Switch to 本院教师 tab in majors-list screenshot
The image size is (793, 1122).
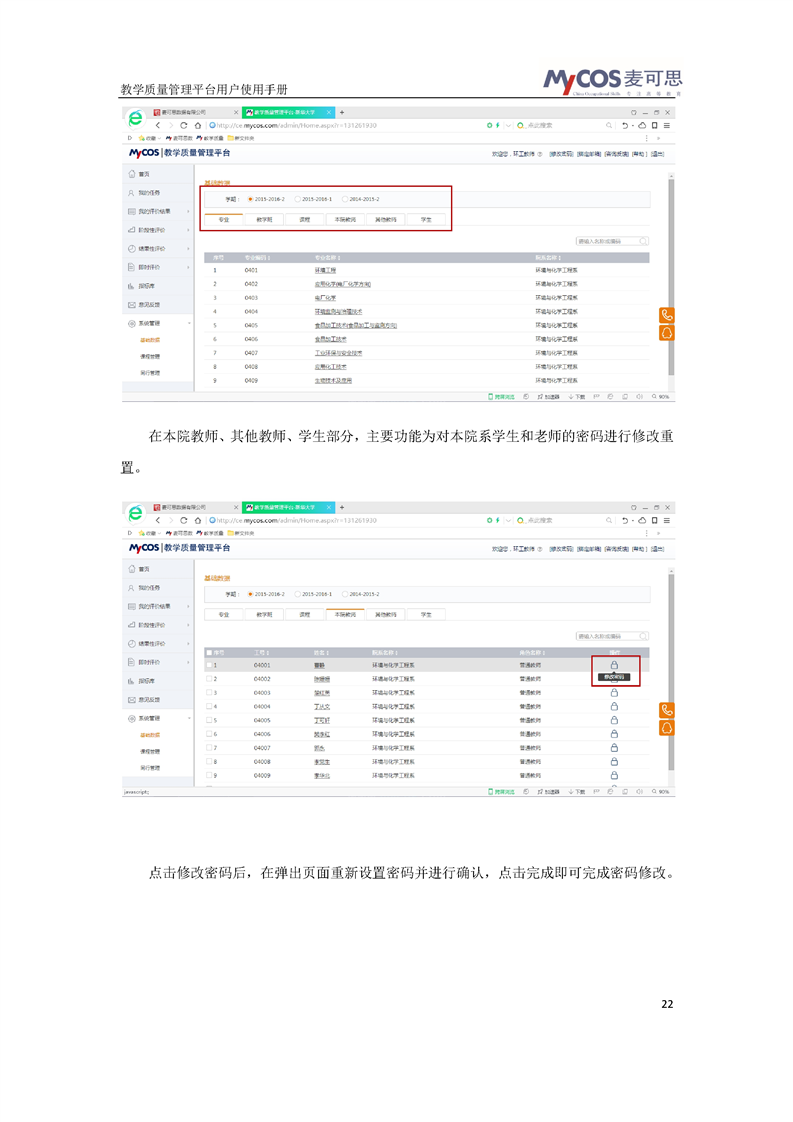[345, 220]
